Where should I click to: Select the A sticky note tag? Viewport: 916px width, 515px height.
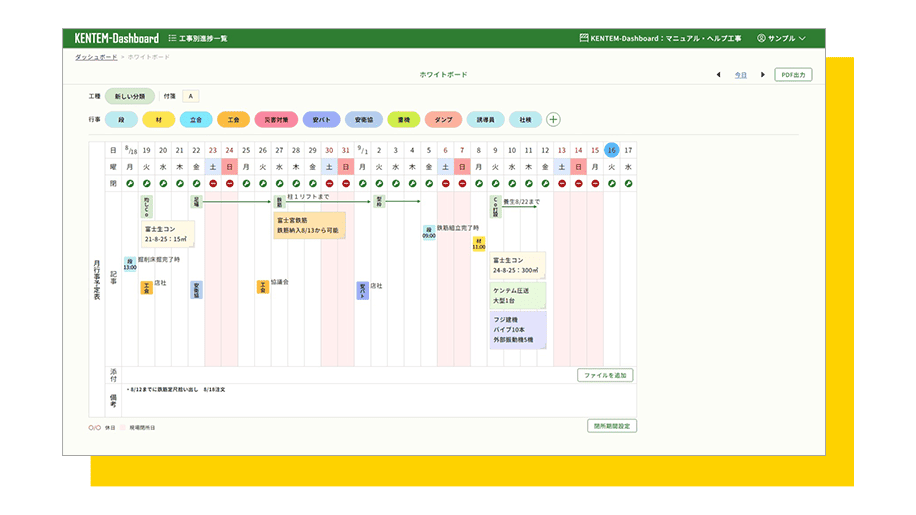pos(190,96)
